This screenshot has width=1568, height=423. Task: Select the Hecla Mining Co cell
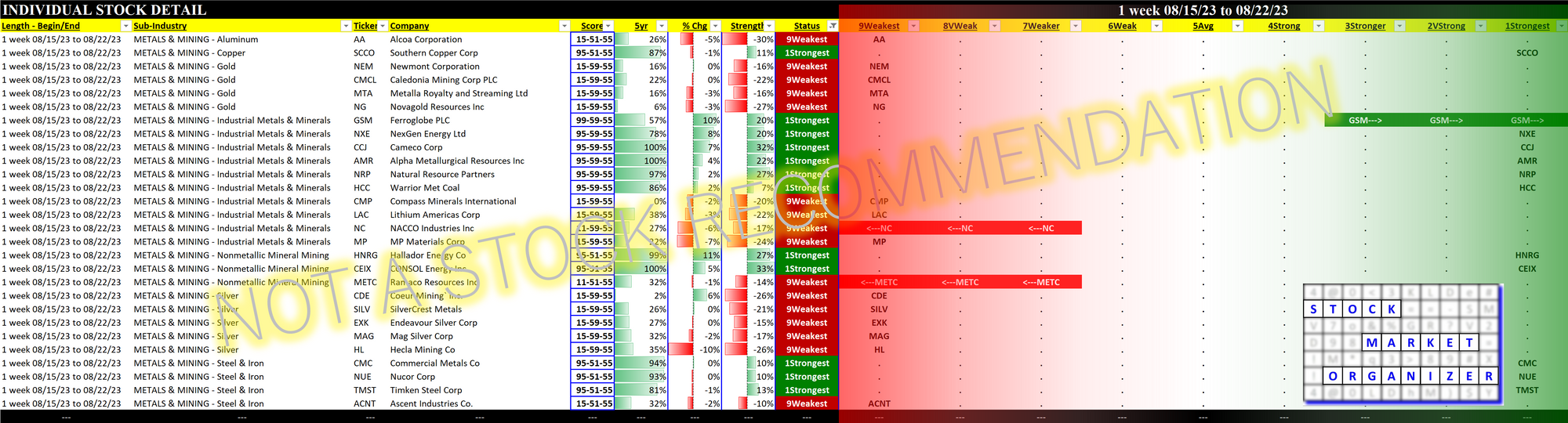click(423, 349)
